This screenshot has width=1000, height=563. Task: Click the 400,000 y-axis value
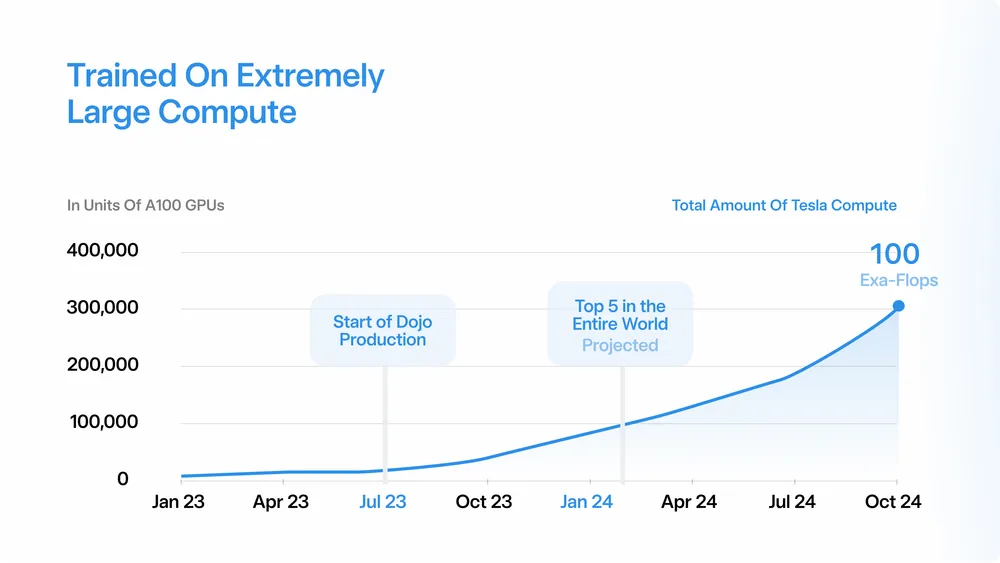(x=103, y=250)
